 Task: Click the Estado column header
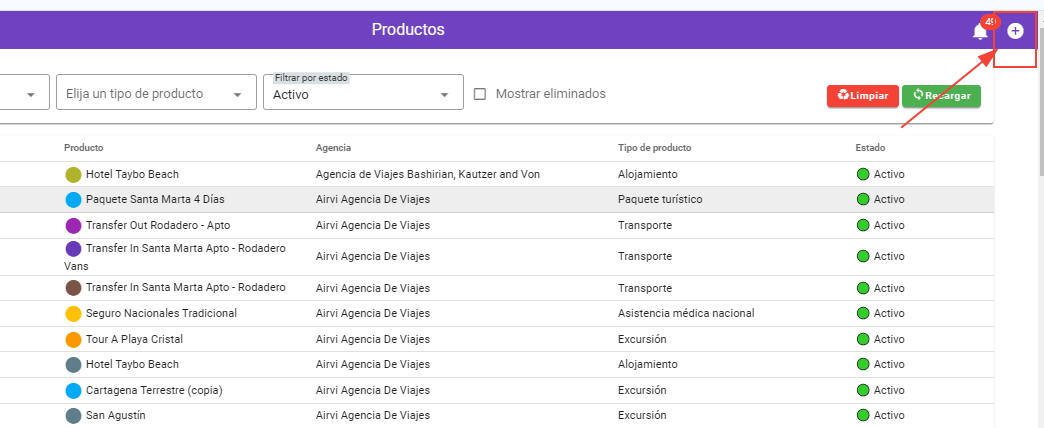[870, 148]
